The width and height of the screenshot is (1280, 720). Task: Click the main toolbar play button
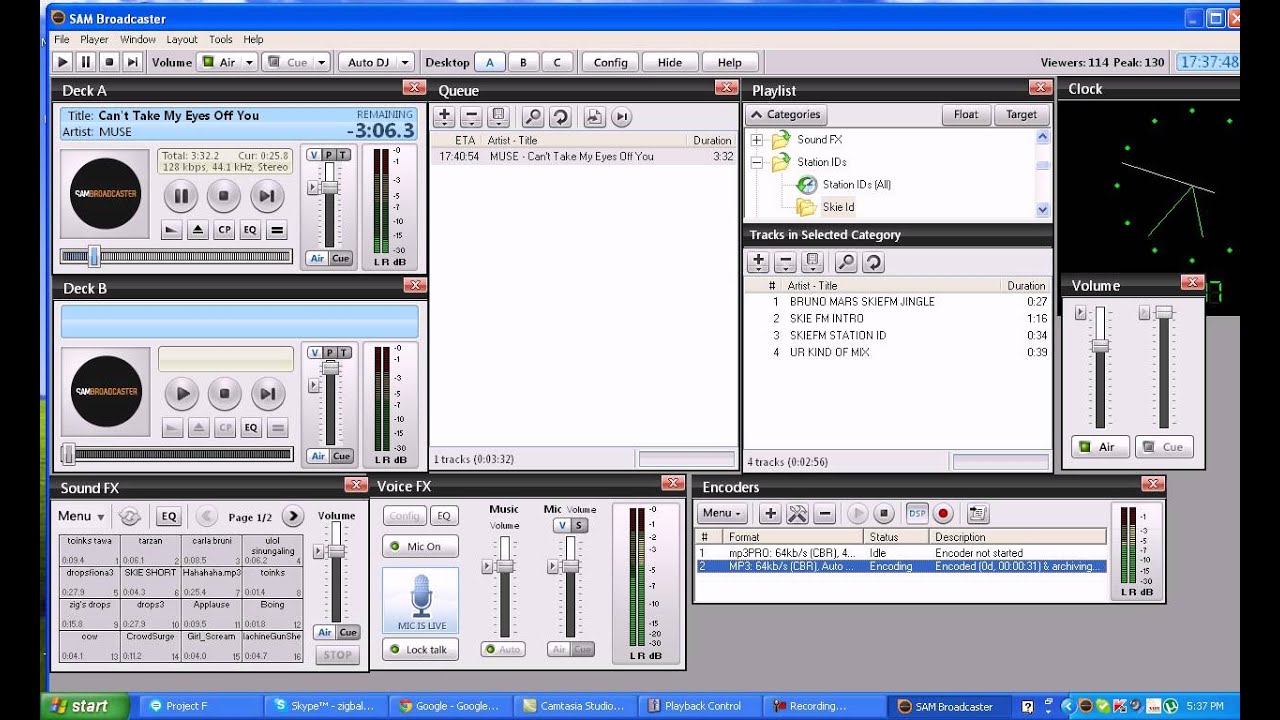[62, 62]
